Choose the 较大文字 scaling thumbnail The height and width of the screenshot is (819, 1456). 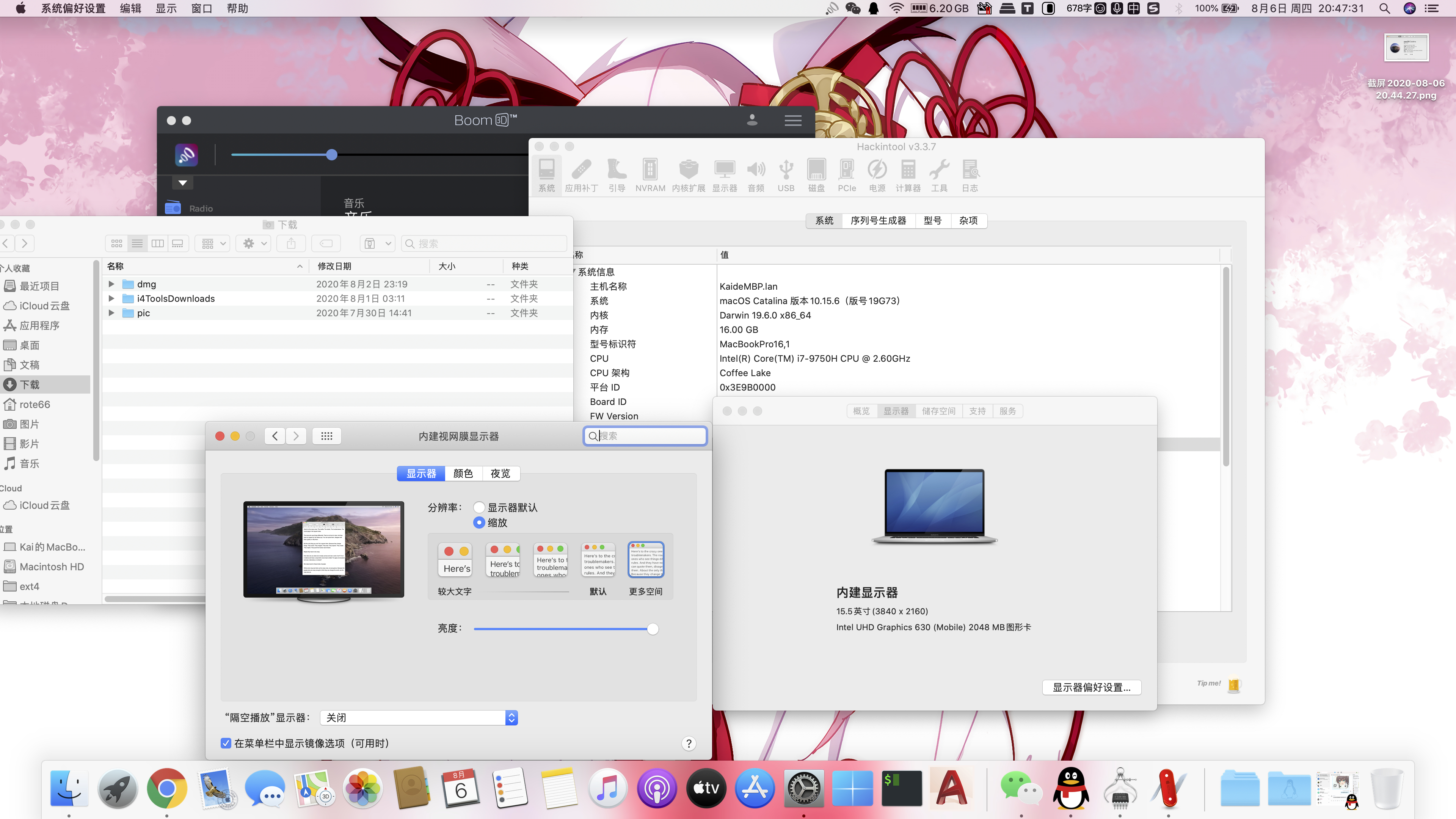[x=455, y=560]
